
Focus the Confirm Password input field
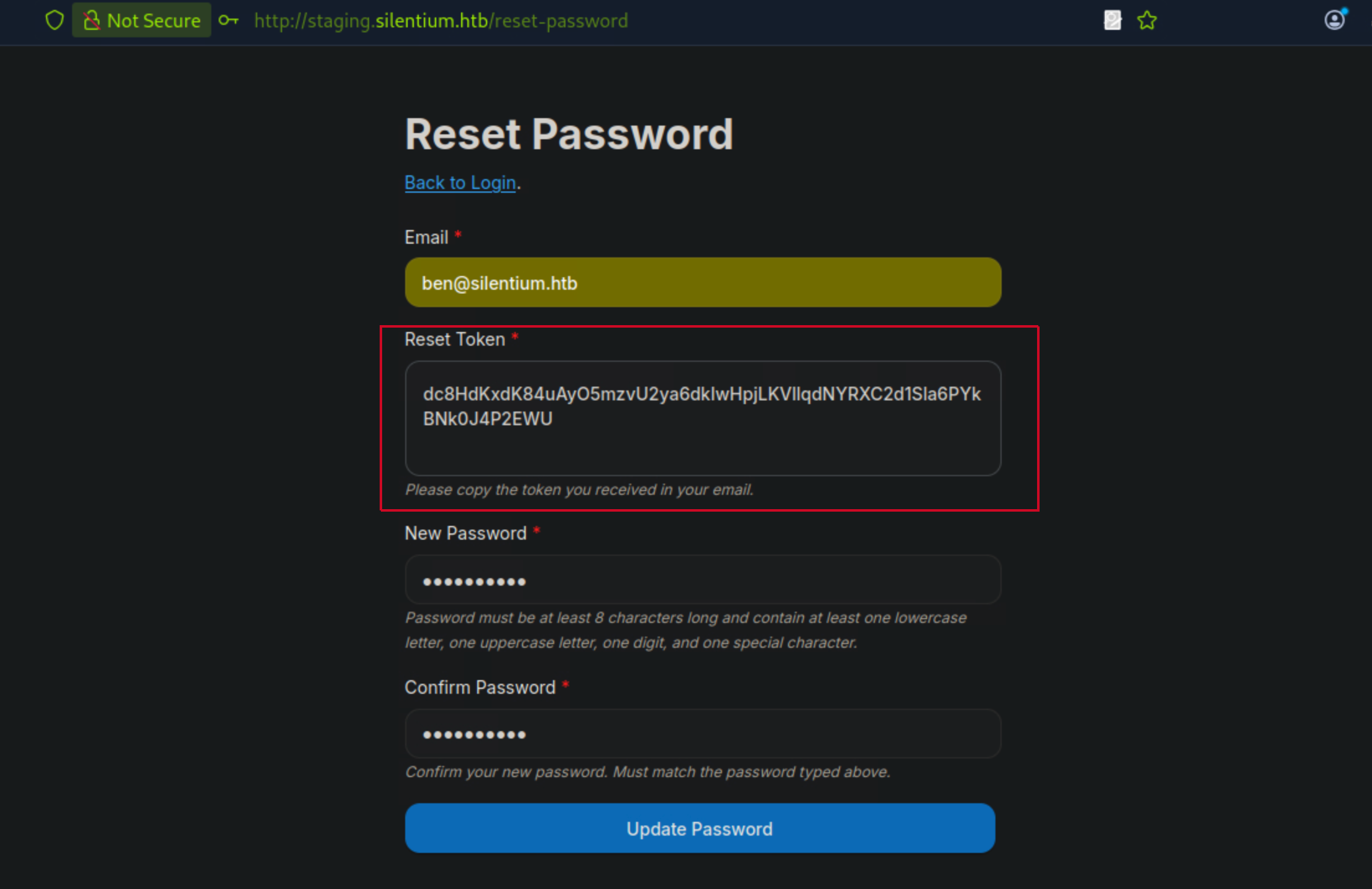point(703,734)
